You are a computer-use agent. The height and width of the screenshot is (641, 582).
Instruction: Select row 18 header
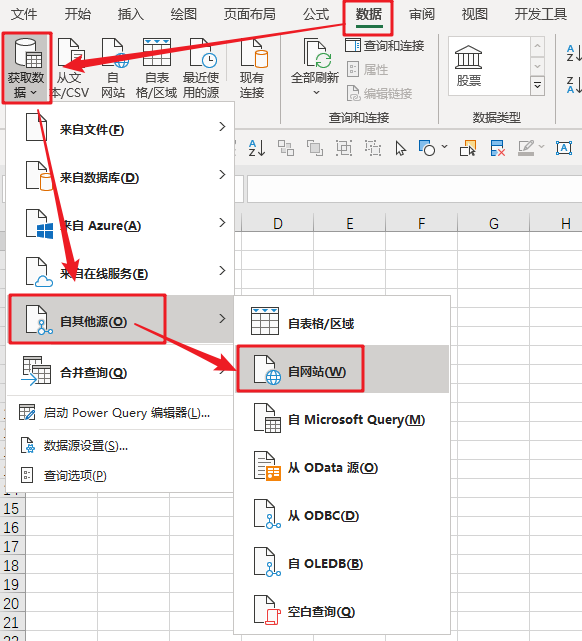pos(12,565)
